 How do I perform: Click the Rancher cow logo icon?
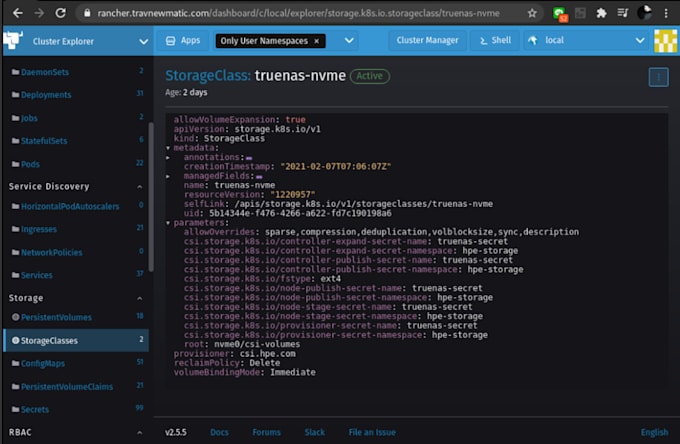(x=14, y=40)
